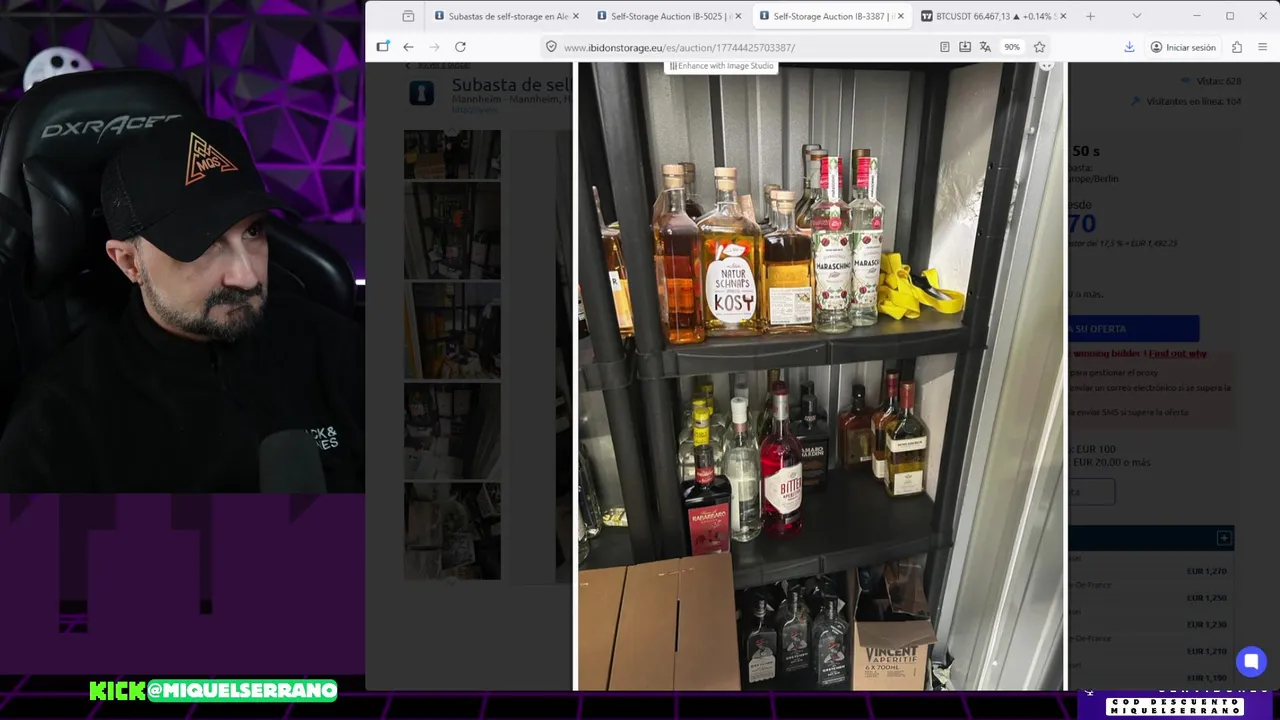
Task: Reload the current page
Action: click(460, 47)
